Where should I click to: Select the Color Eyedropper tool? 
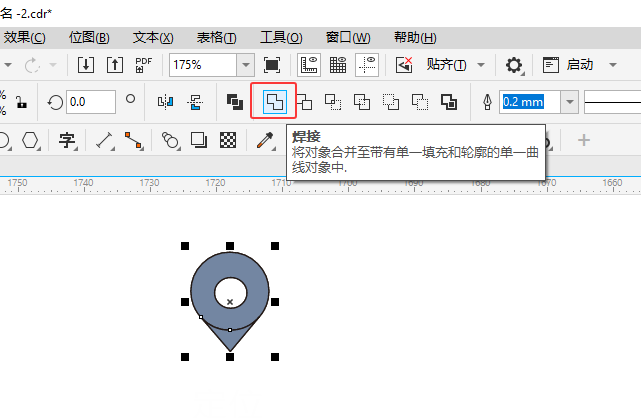[x=264, y=140]
